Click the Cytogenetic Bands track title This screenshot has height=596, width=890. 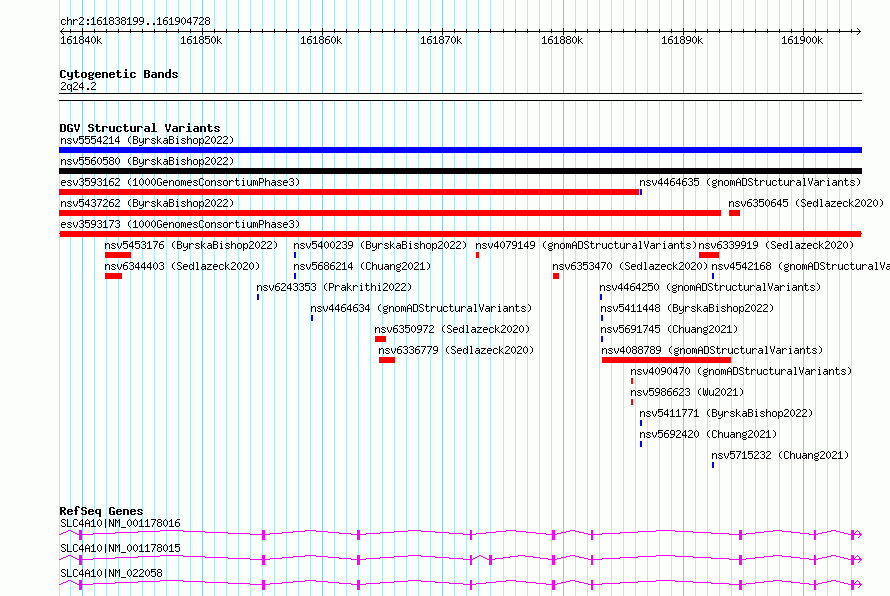(x=119, y=74)
